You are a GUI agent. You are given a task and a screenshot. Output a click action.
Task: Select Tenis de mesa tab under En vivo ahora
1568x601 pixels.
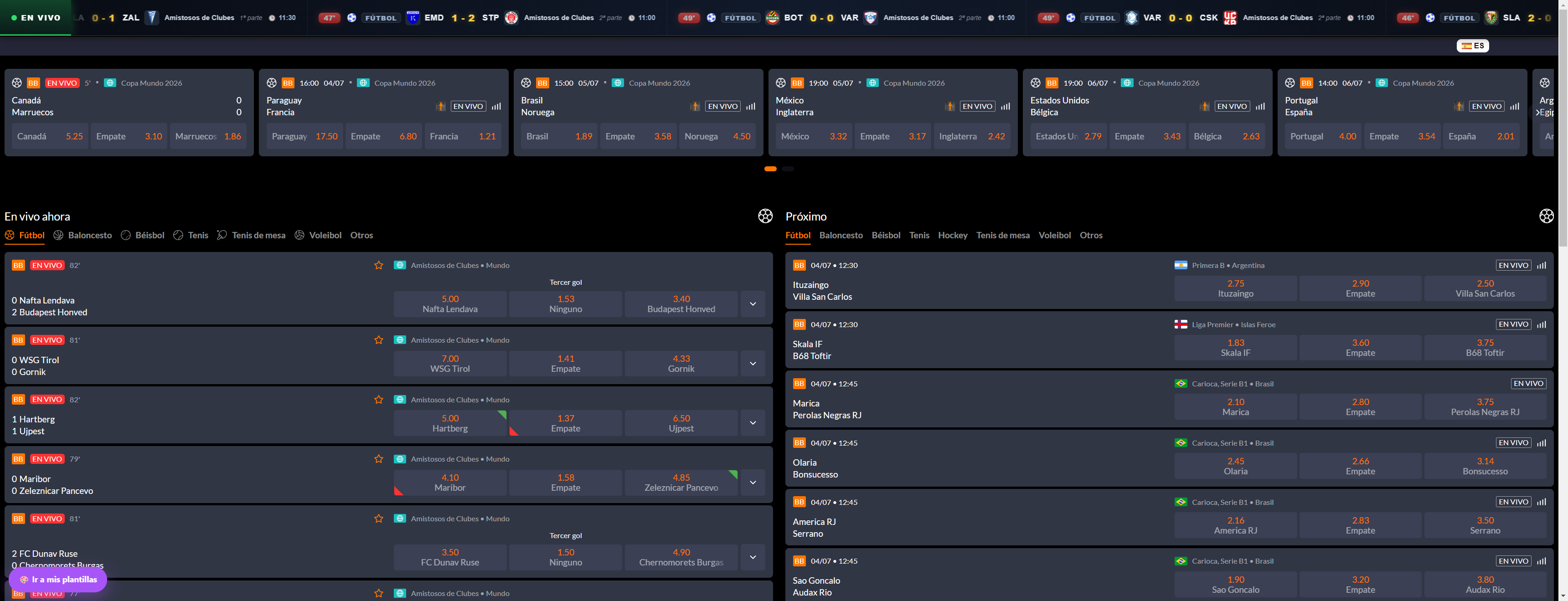(252, 236)
